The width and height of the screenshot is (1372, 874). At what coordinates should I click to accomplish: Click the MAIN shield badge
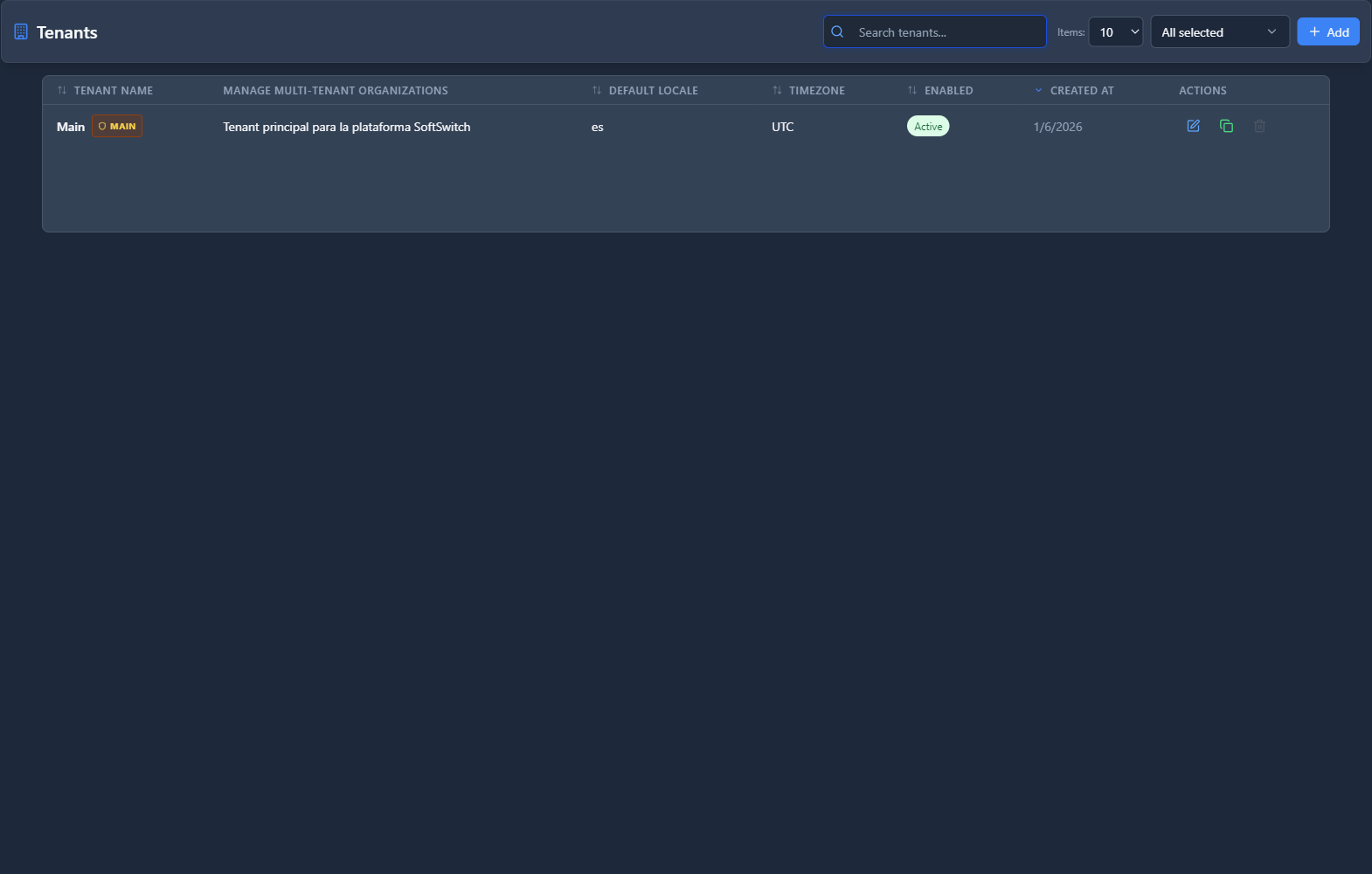click(117, 127)
